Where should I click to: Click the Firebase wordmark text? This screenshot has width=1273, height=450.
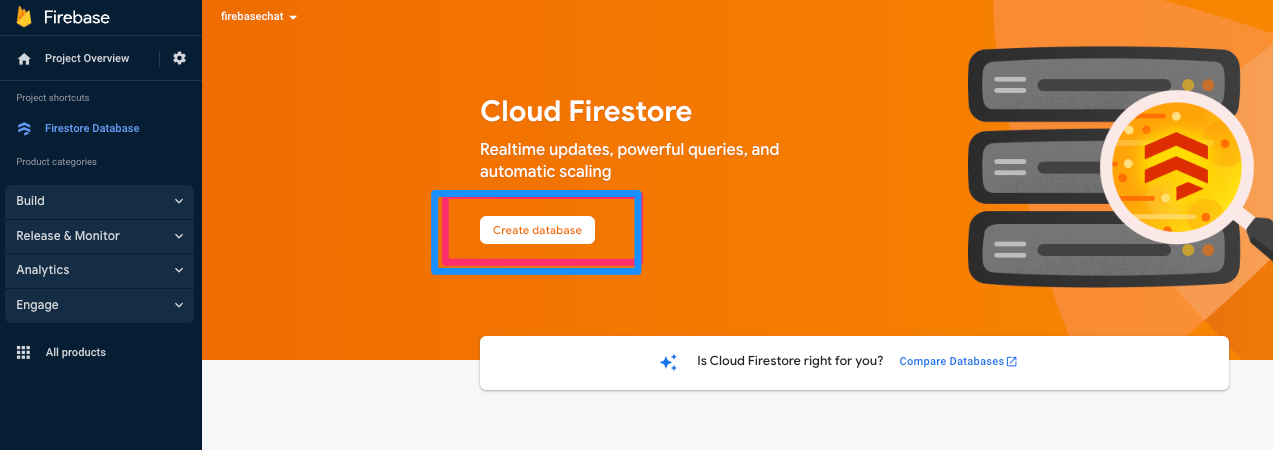tap(77, 17)
